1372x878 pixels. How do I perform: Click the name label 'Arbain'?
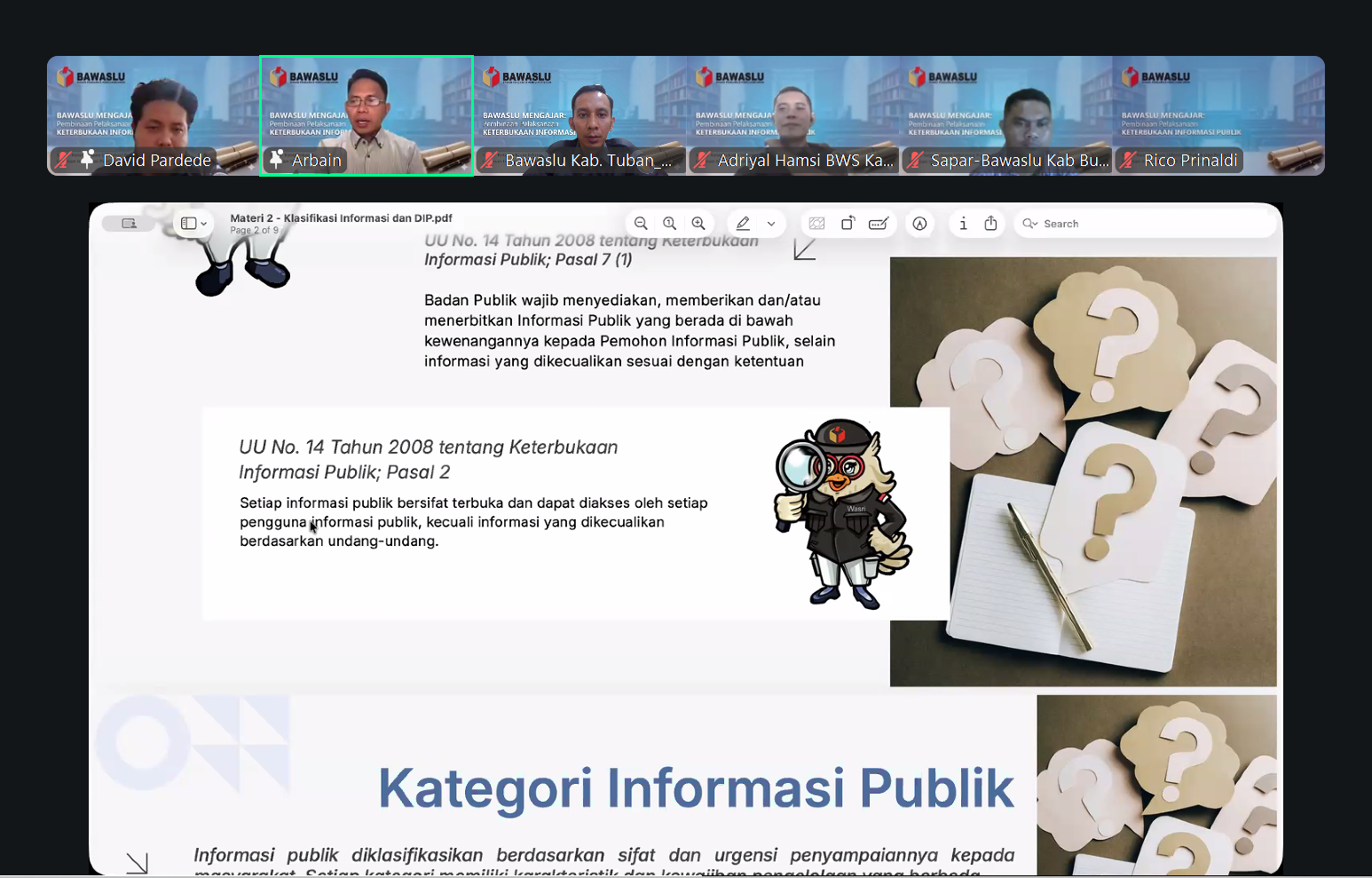click(x=317, y=161)
